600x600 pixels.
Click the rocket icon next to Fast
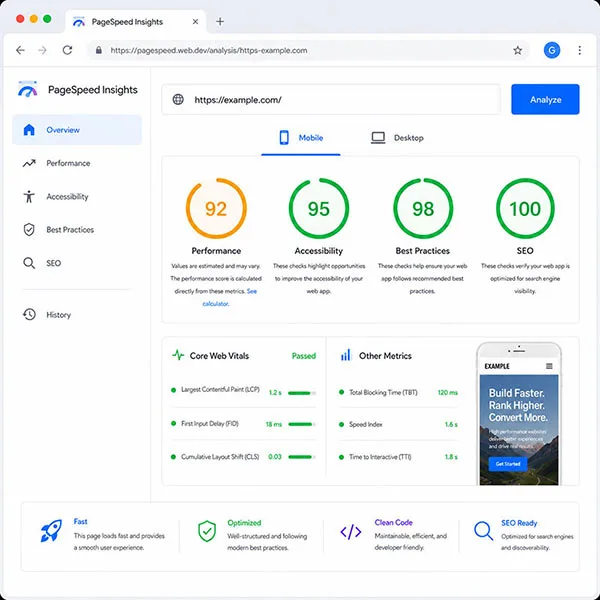(51, 530)
